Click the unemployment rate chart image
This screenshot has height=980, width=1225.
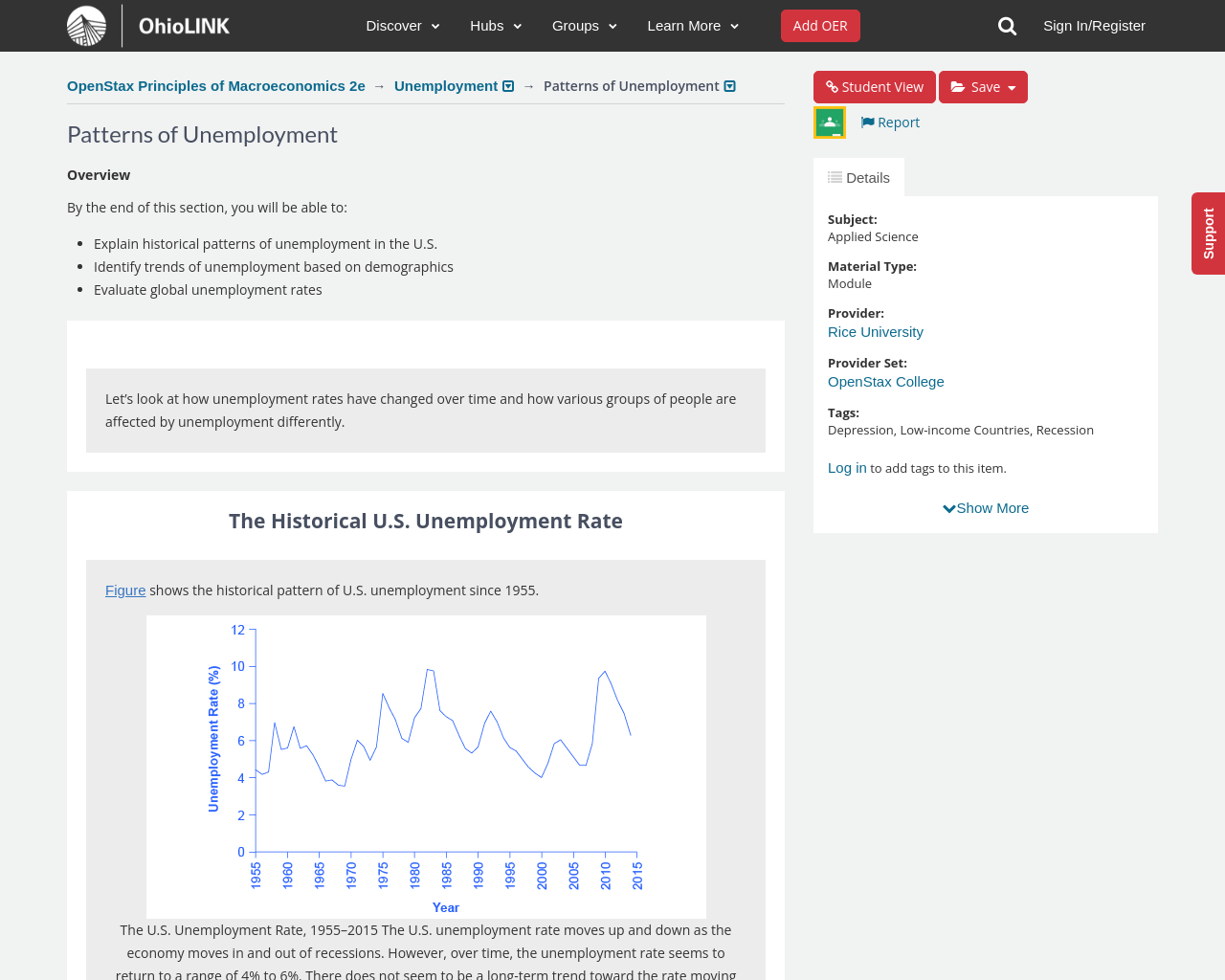pyautogui.click(x=426, y=766)
